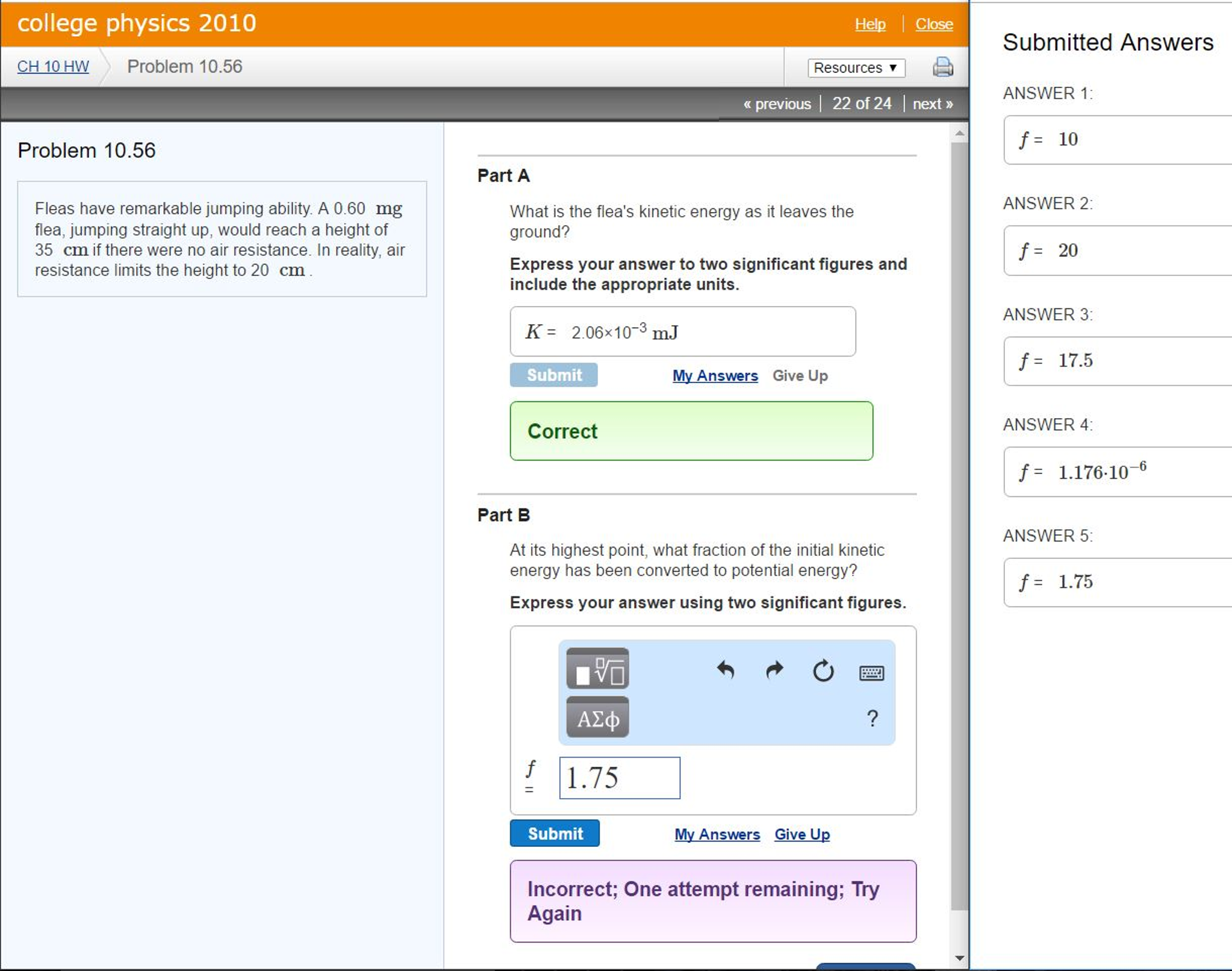The image size is (1232, 971).
Task: Click the Help link in header
Action: pos(870,24)
